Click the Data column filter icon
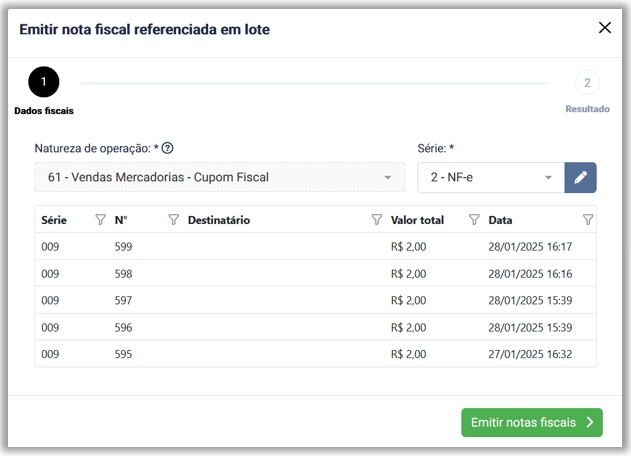Viewport: 631px width, 456px height. tap(588, 220)
